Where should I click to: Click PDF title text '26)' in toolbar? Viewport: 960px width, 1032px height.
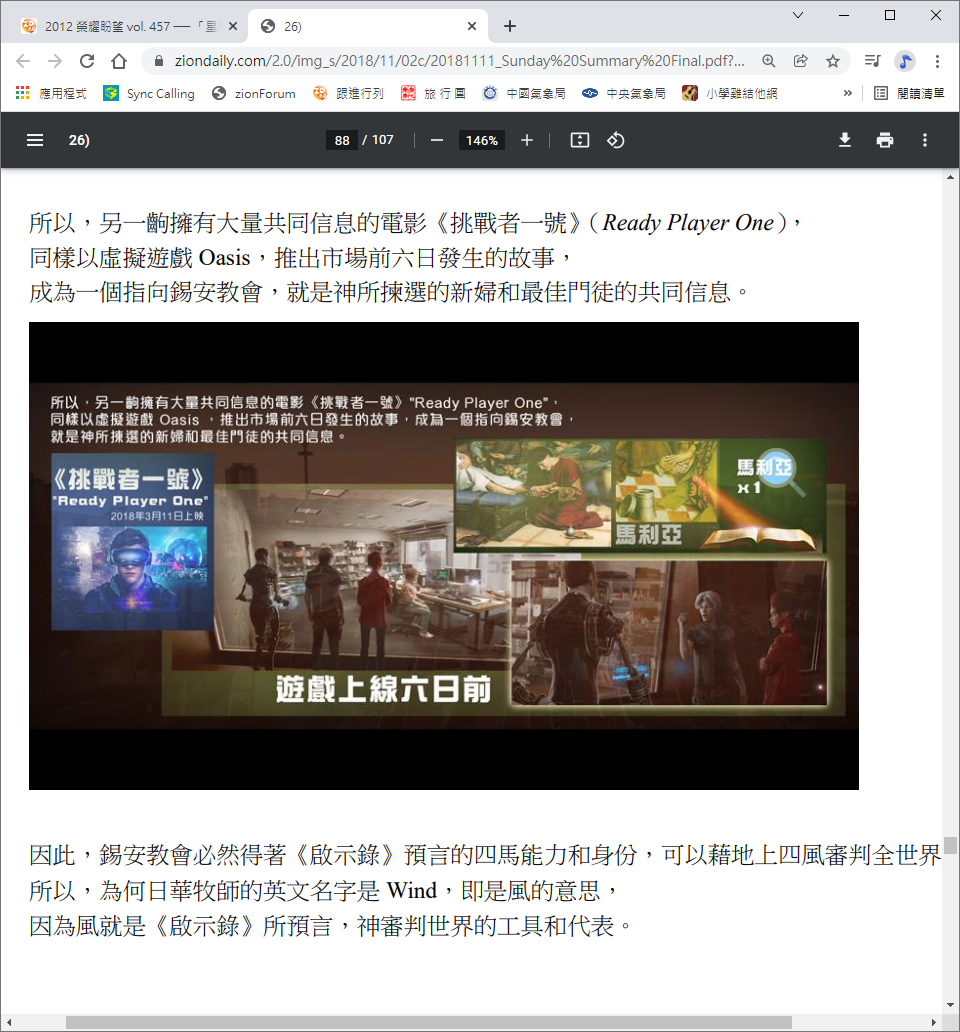click(79, 140)
